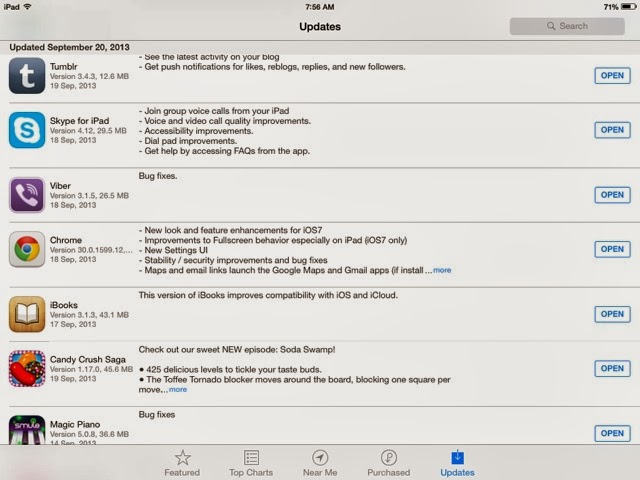Switch to Featured tab label
This screenshot has height=480, width=640.
[x=182, y=472]
